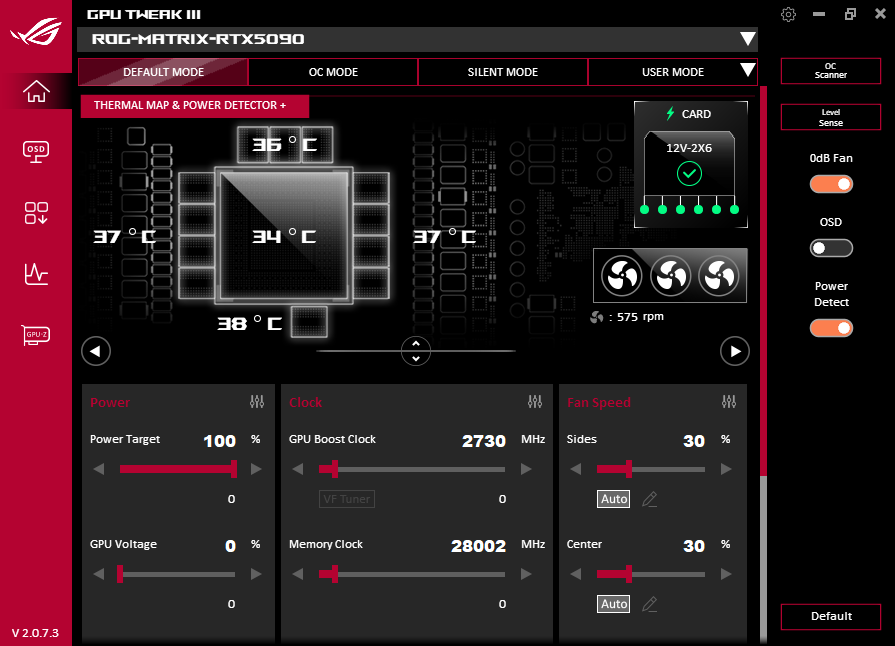Click the pencil edit icon for Sides fan
This screenshot has width=895, height=646.
point(650,499)
